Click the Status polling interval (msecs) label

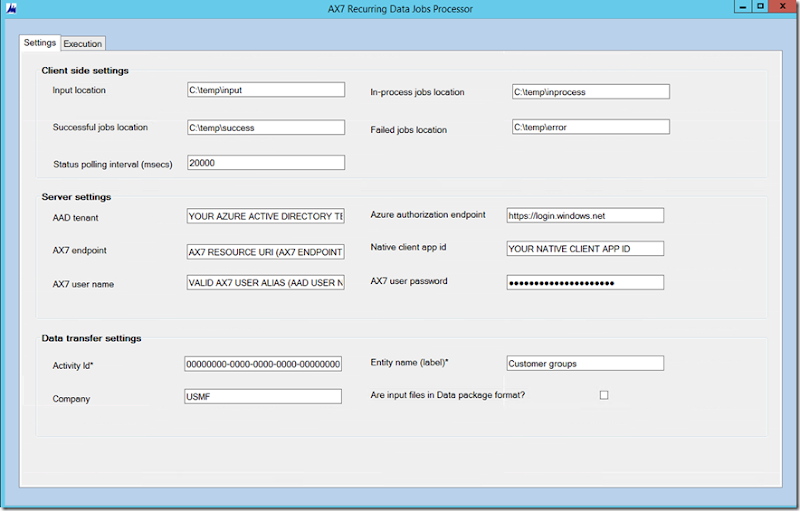(113, 164)
